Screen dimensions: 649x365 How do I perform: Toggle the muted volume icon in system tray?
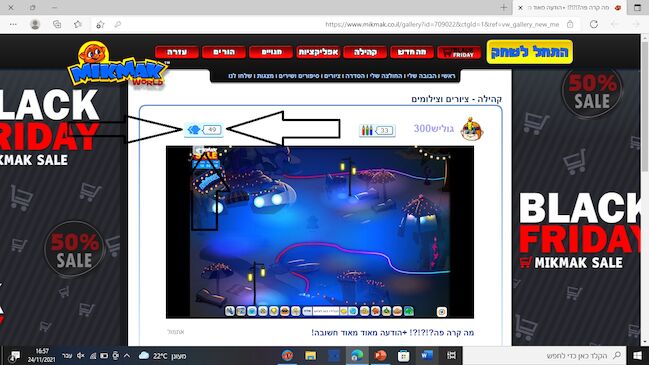pyautogui.click(x=81, y=355)
